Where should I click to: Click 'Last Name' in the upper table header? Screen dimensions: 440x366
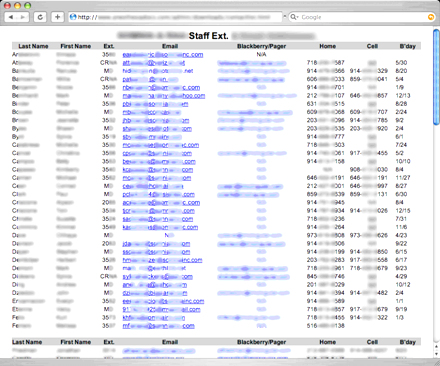click(33, 46)
